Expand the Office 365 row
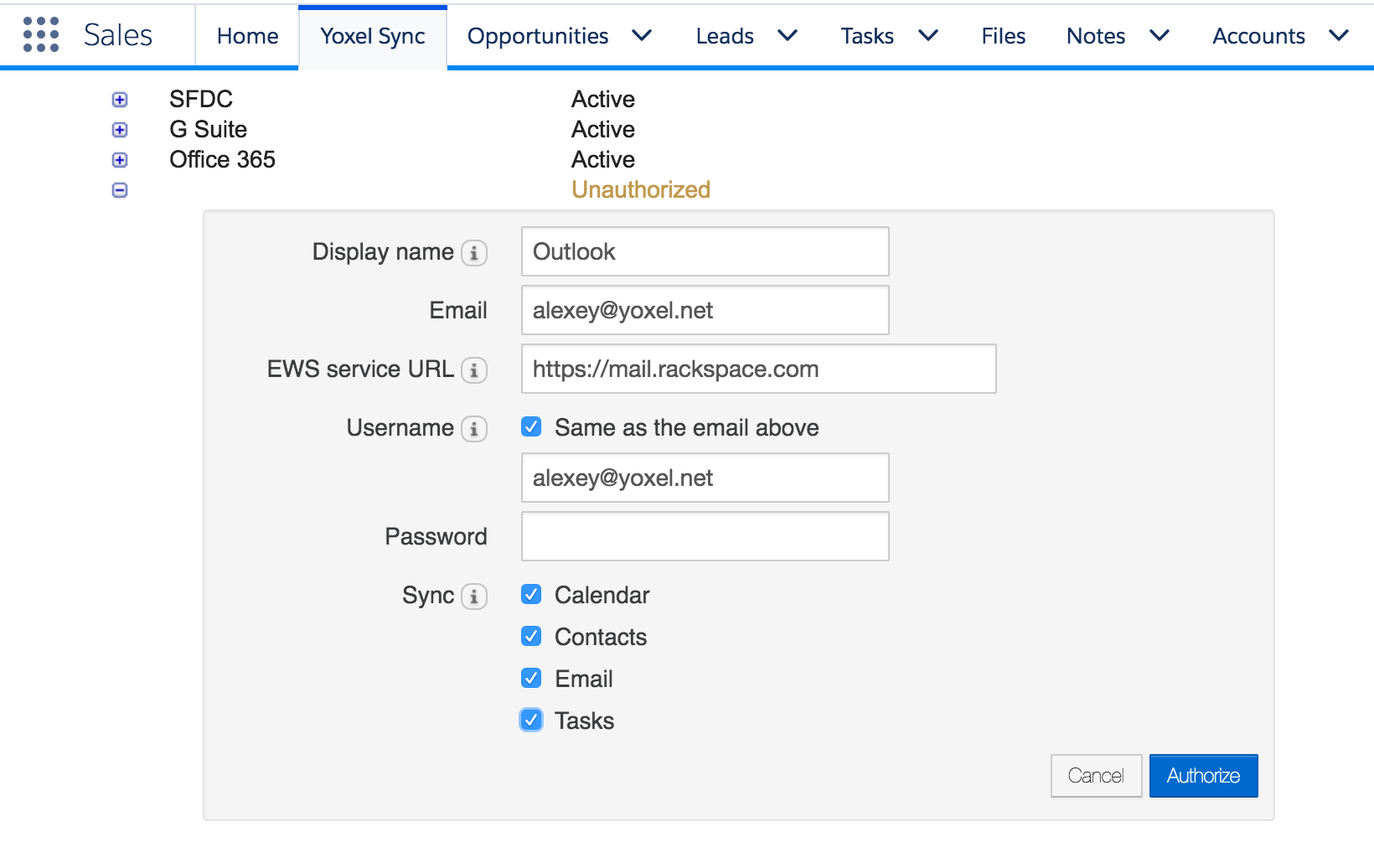 click(120, 160)
